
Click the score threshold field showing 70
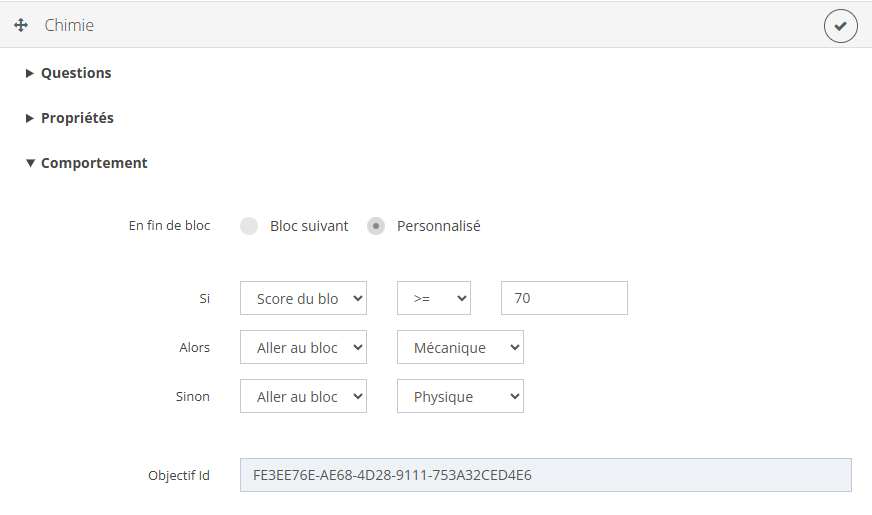point(564,298)
